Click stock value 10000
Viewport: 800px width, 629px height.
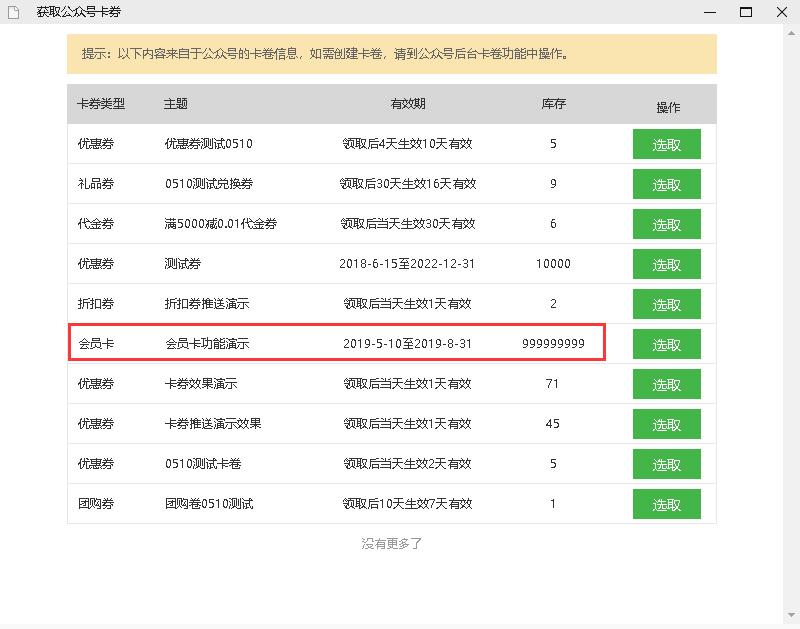(554, 264)
